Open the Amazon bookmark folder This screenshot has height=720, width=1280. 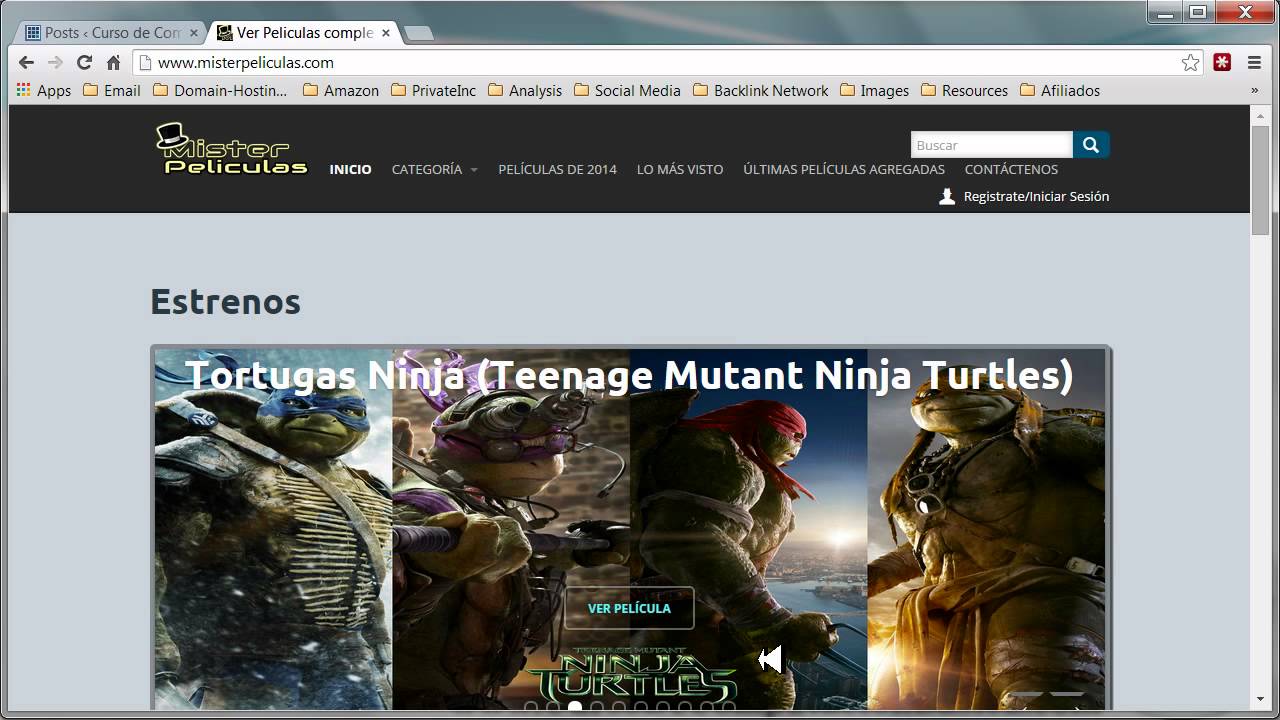pyautogui.click(x=341, y=90)
